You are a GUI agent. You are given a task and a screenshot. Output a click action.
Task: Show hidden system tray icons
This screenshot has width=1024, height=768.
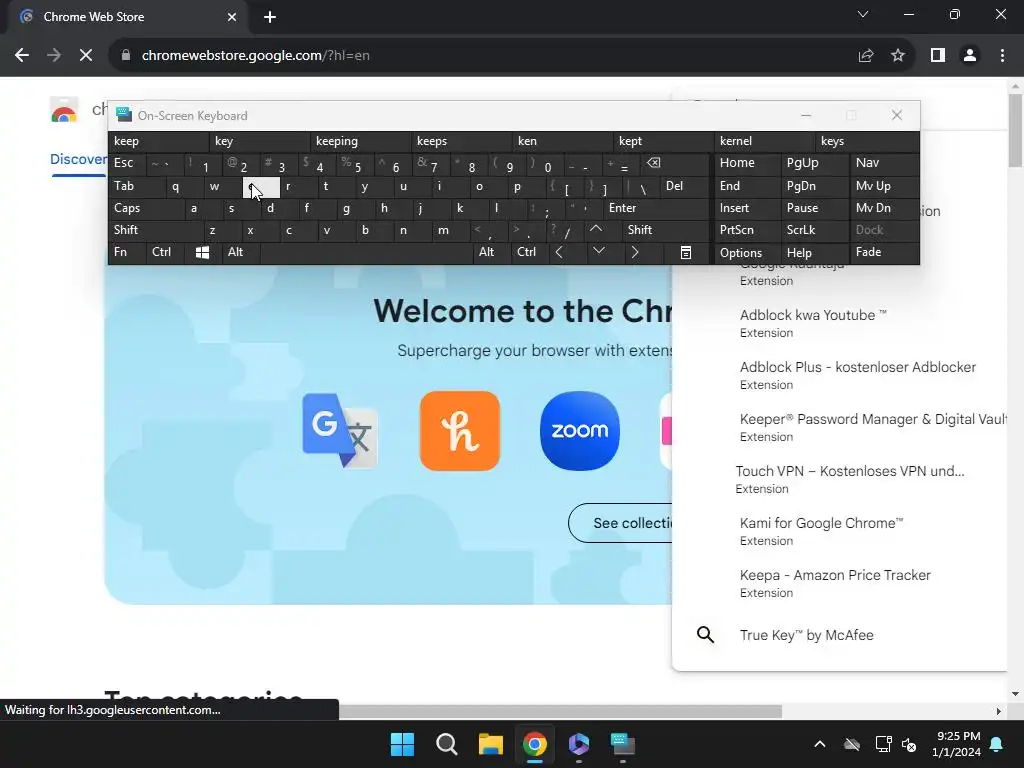(x=820, y=744)
